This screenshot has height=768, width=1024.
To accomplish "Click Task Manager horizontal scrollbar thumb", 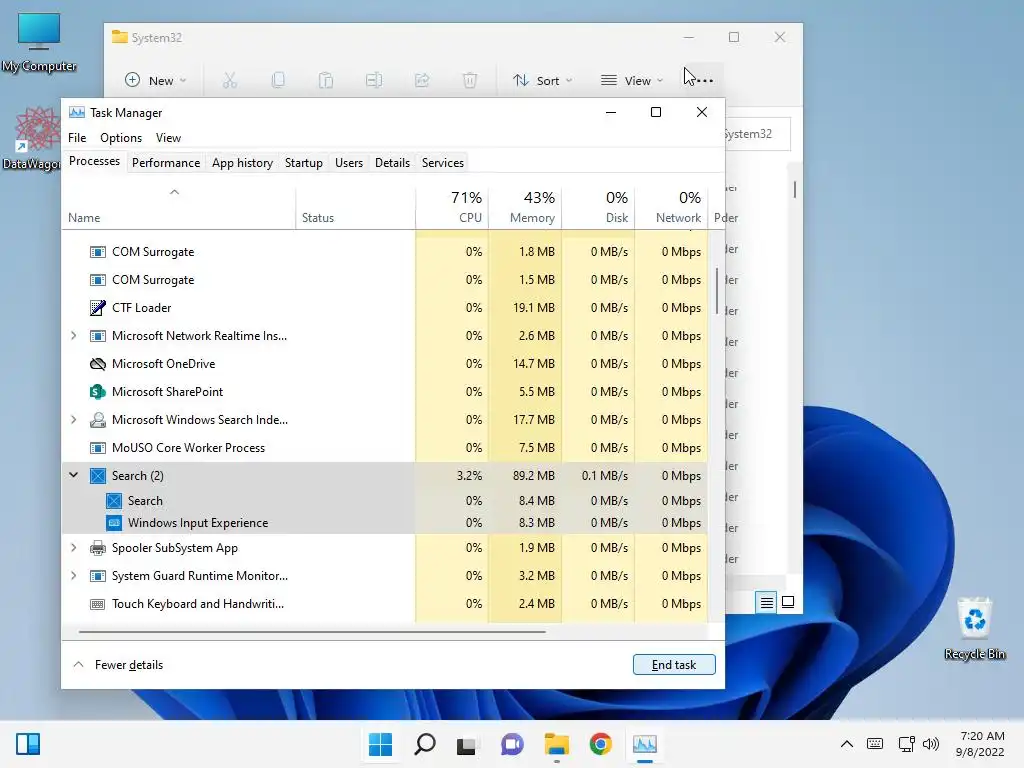I will 312,632.
